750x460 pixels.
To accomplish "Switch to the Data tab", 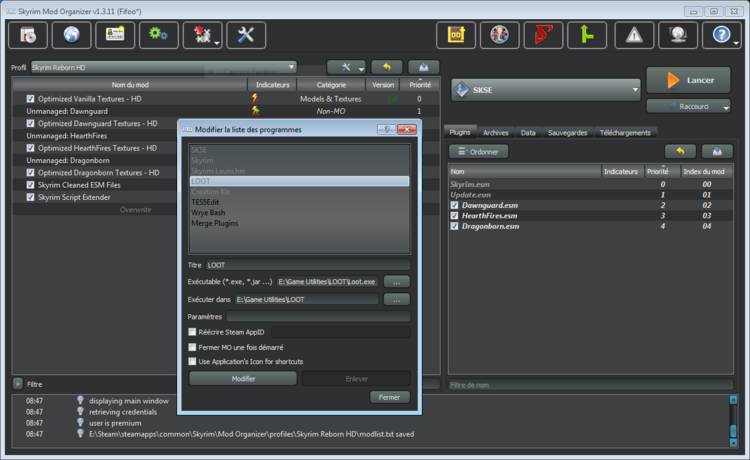I will tap(528, 133).
